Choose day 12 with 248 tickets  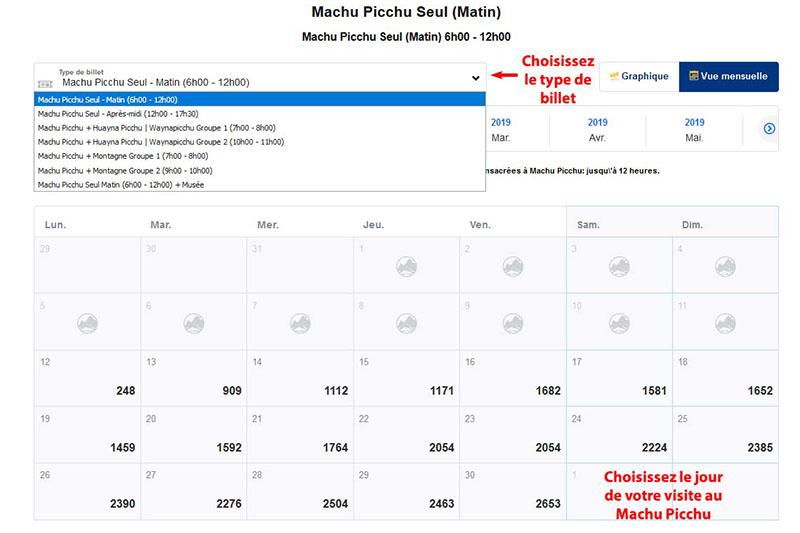click(x=87, y=378)
